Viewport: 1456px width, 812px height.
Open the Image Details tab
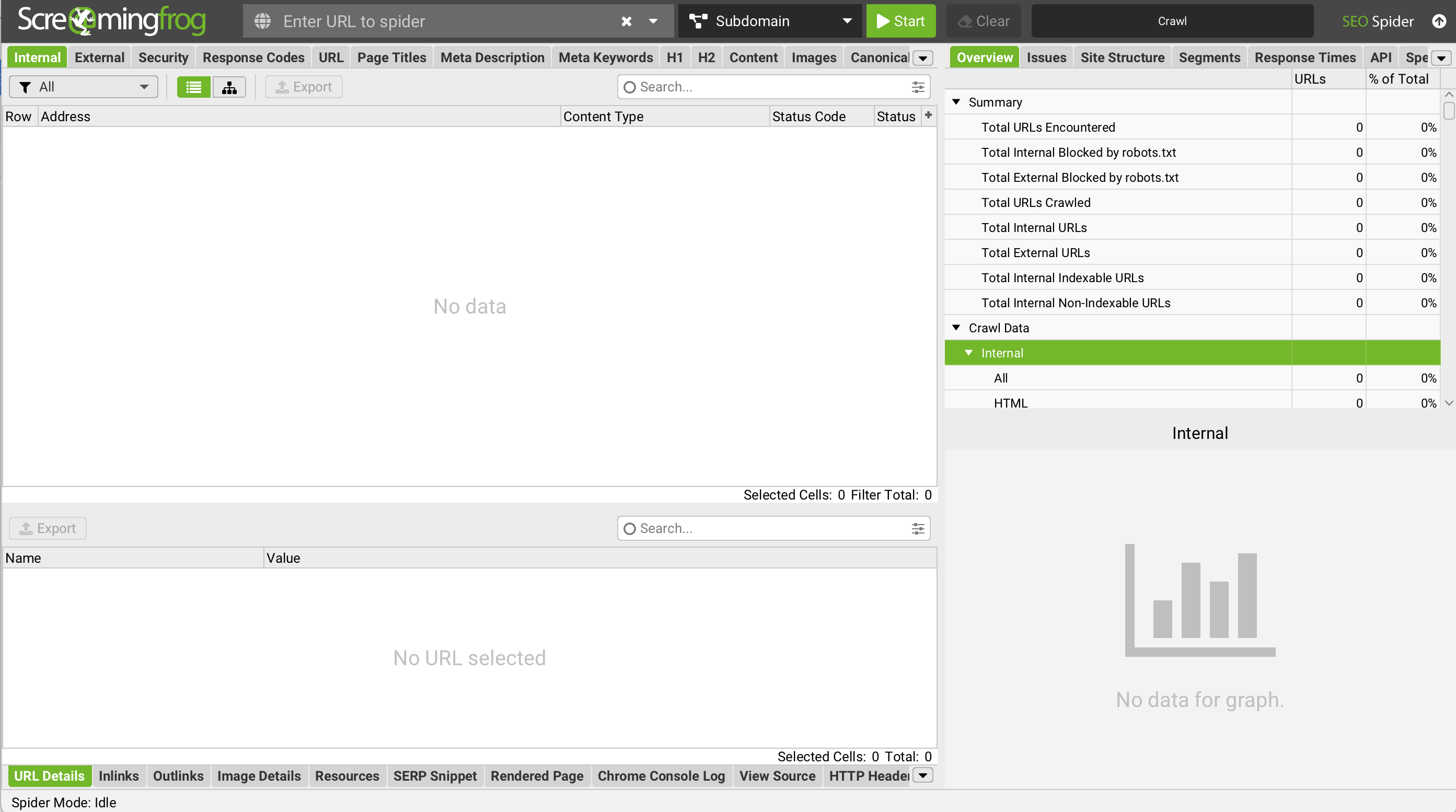pyautogui.click(x=259, y=776)
